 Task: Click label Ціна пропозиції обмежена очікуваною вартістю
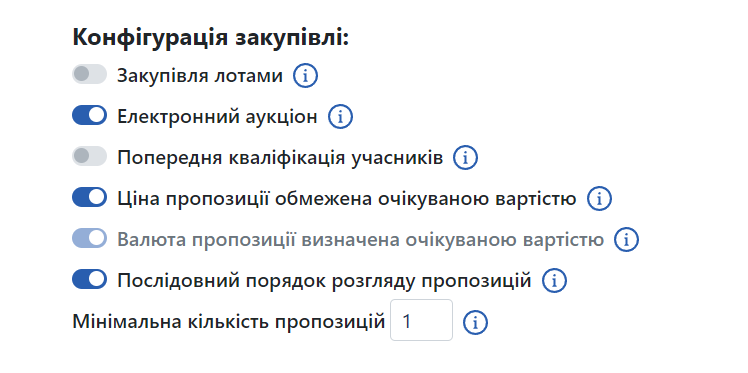[x=347, y=198]
